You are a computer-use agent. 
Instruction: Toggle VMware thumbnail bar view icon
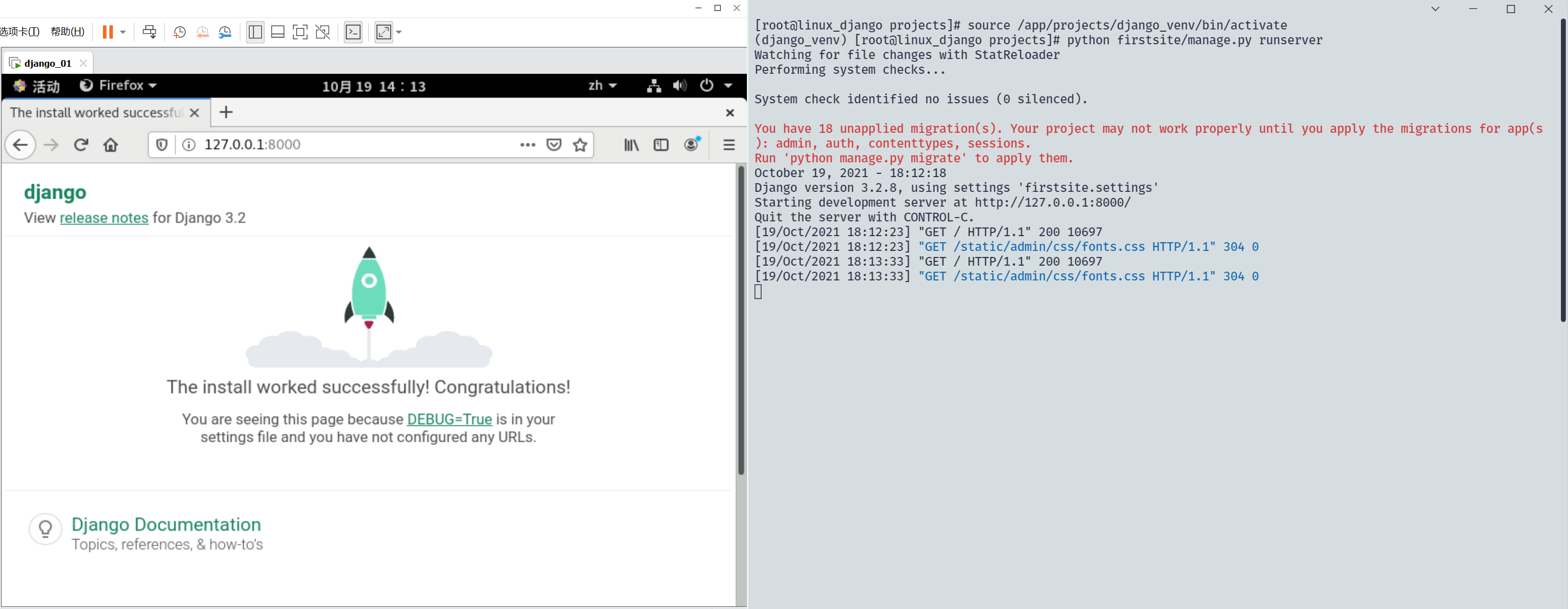coord(278,32)
